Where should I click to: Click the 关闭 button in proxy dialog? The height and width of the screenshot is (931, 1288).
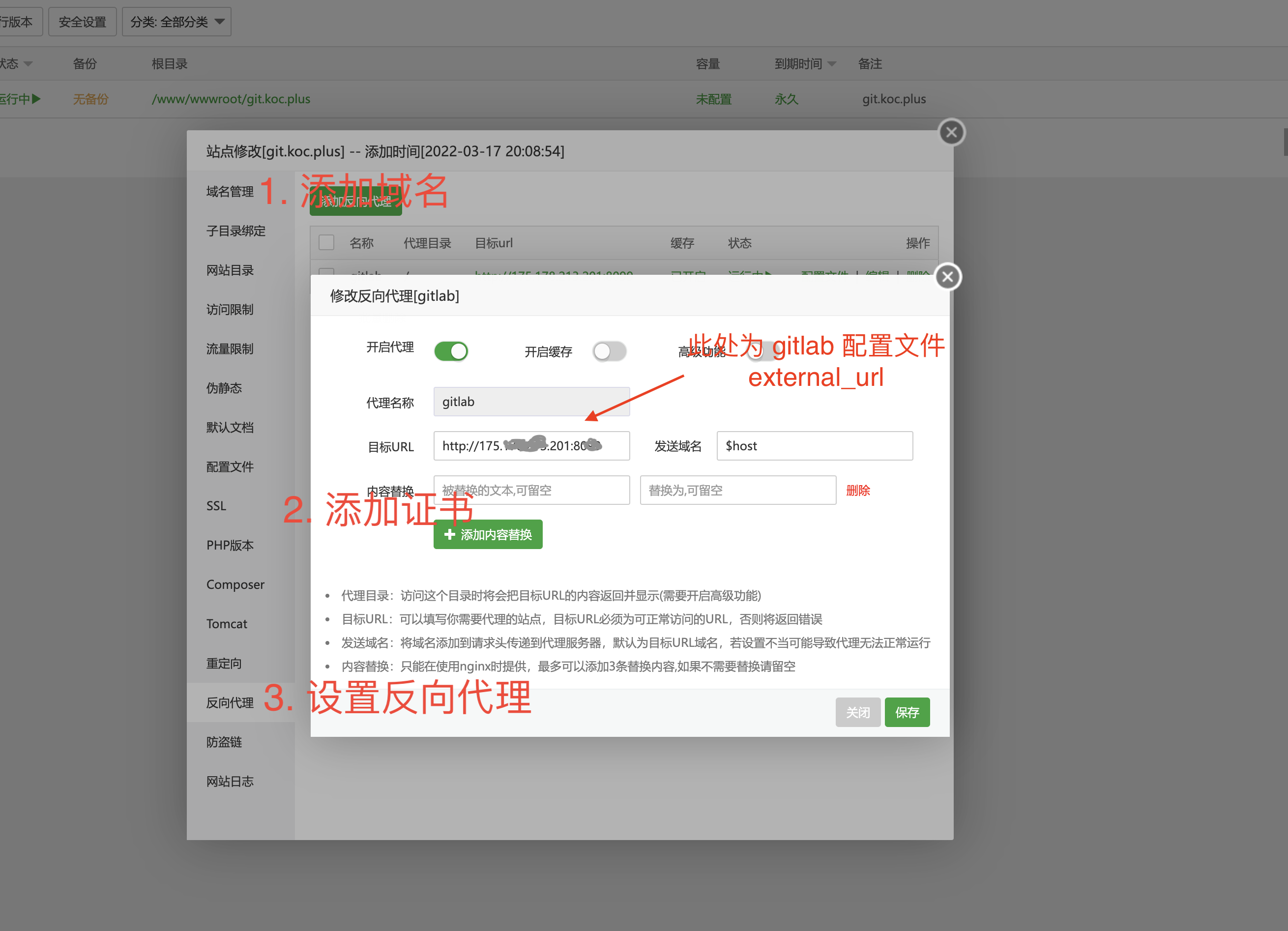pos(857,712)
